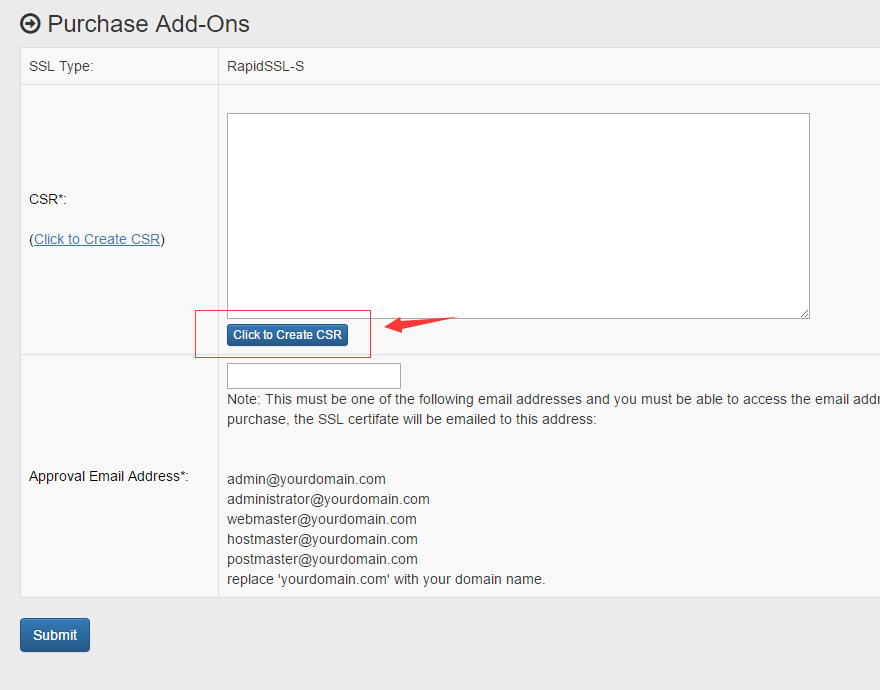Screen dimensions: 880x690
Task: Focus the Approval Email Address input box
Action: pos(313,376)
